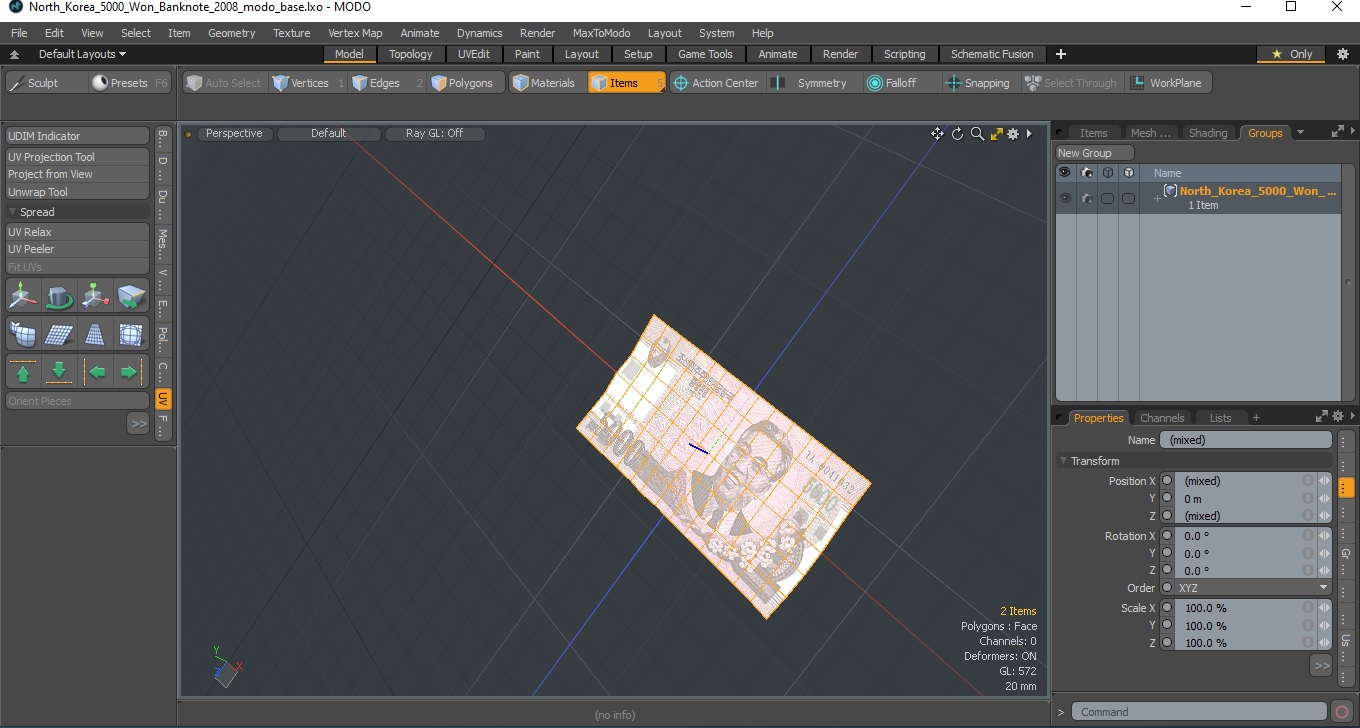Add a new layout tab with plus icon

tap(1061, 54)
